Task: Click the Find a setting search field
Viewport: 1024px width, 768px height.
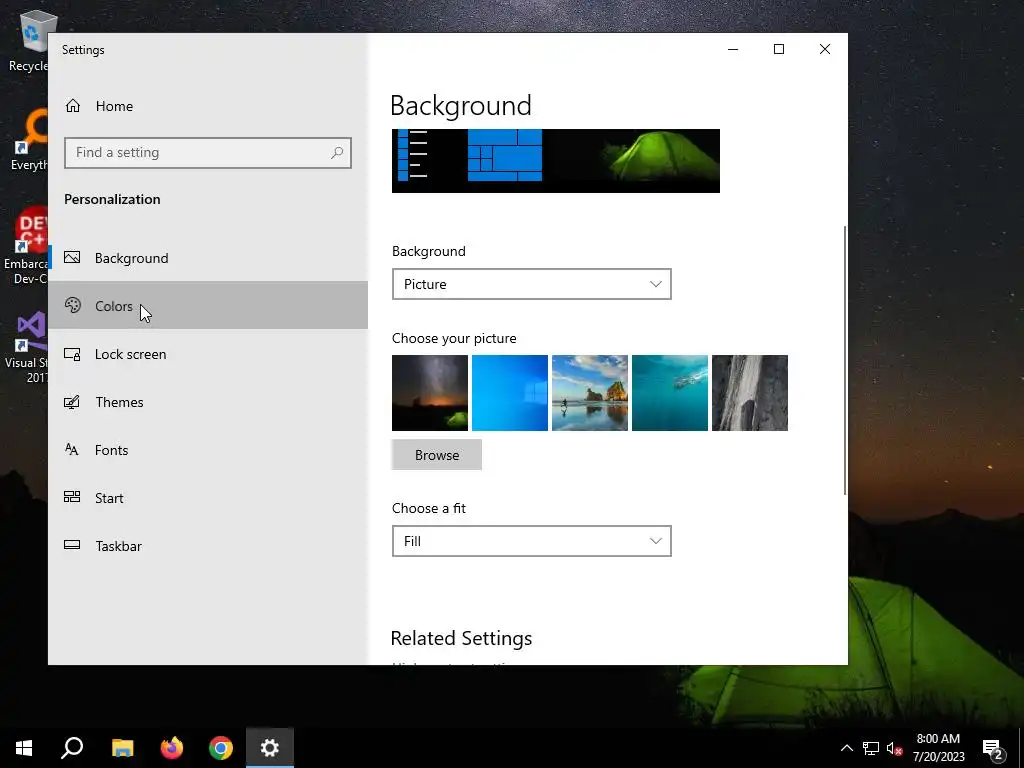Action: tap(208, 153)
